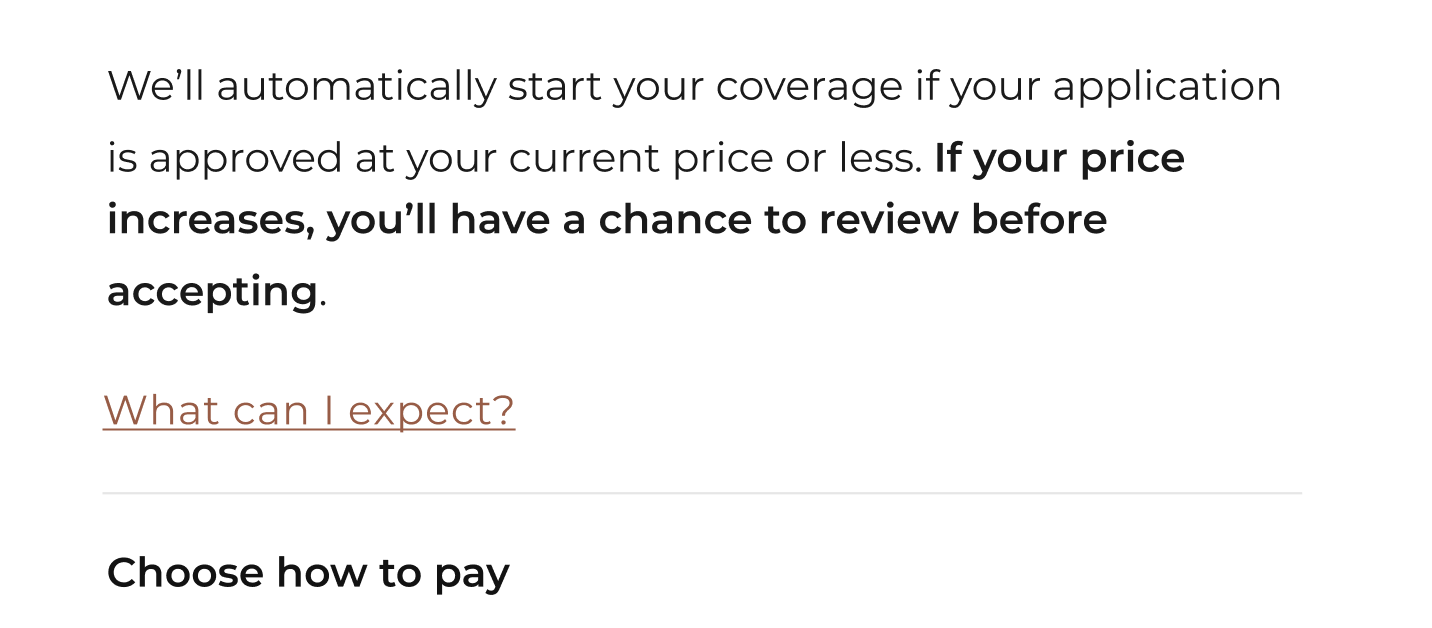Viewport: 1432px width, 628px height.
Task: Click the "Choose how to pay" heading
Action: pyautogui.click(x=308, y=574)
